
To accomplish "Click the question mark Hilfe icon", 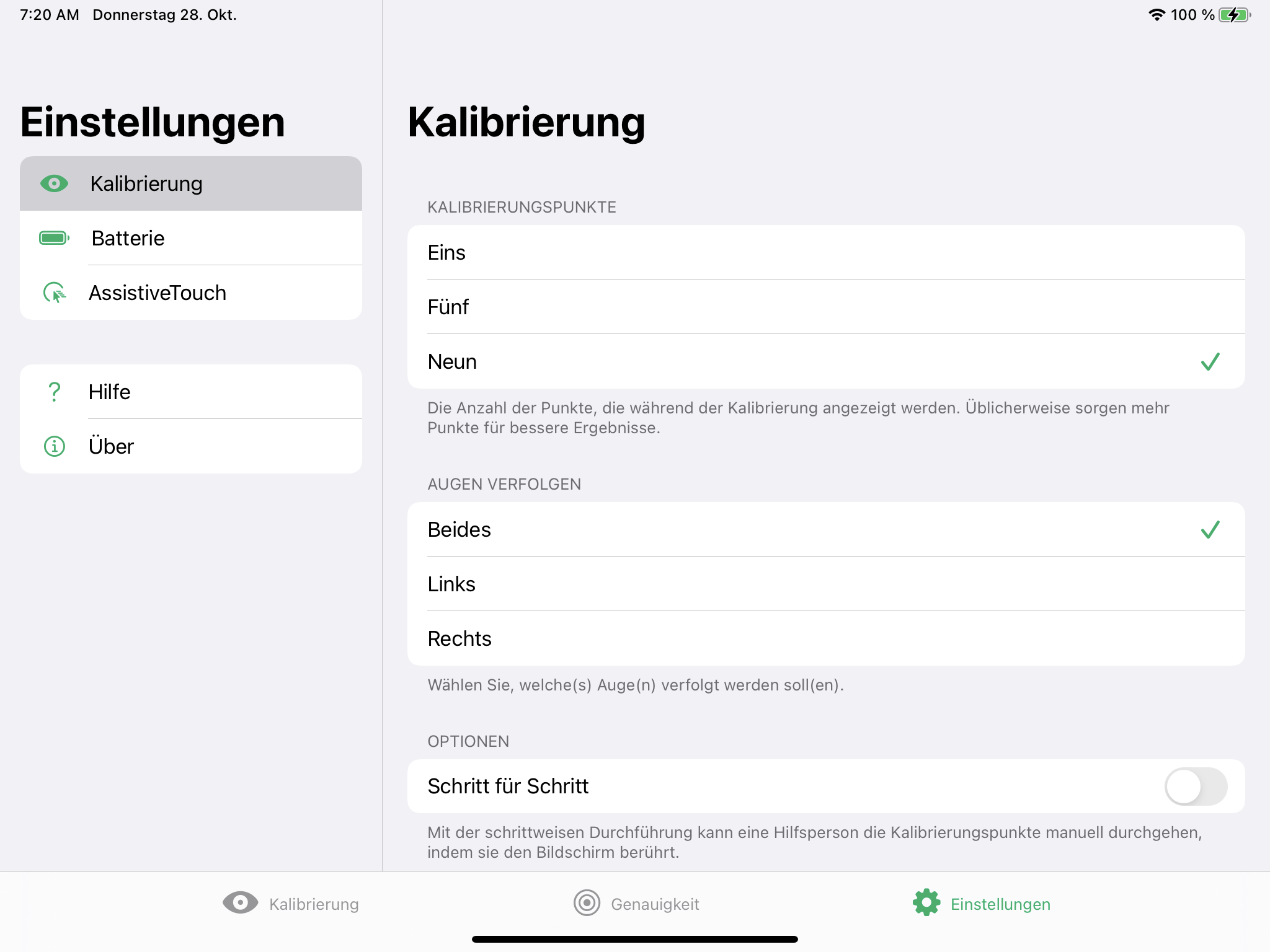I will pyautogui.click(x=54, y=392).
